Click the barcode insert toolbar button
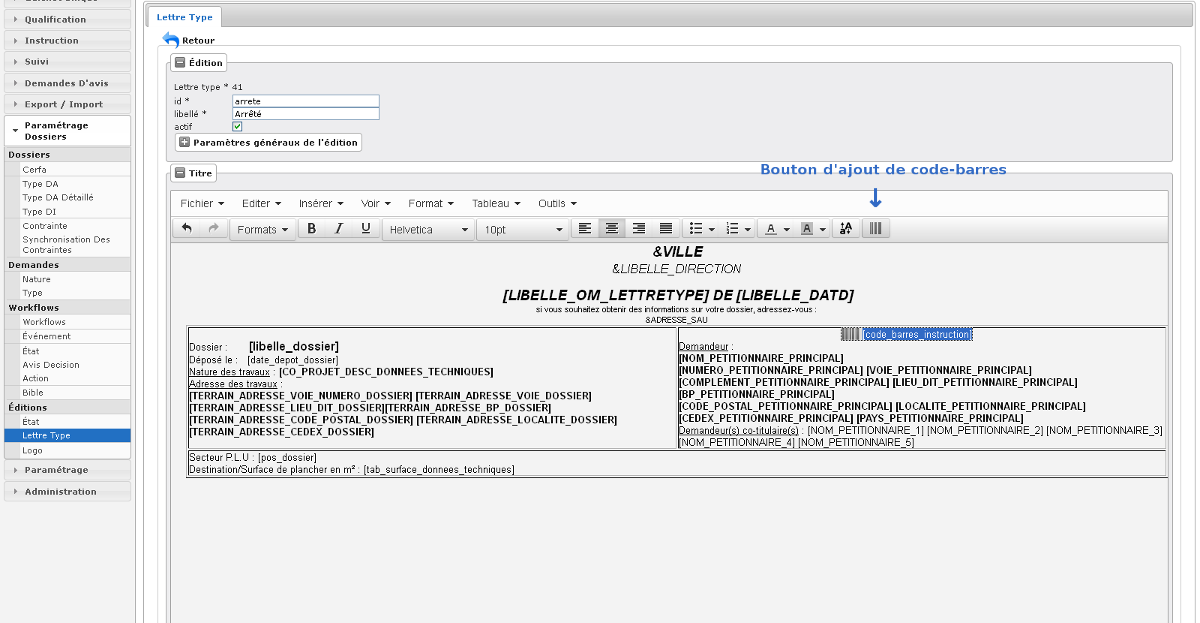1200x623 pixels. [875, 229]
